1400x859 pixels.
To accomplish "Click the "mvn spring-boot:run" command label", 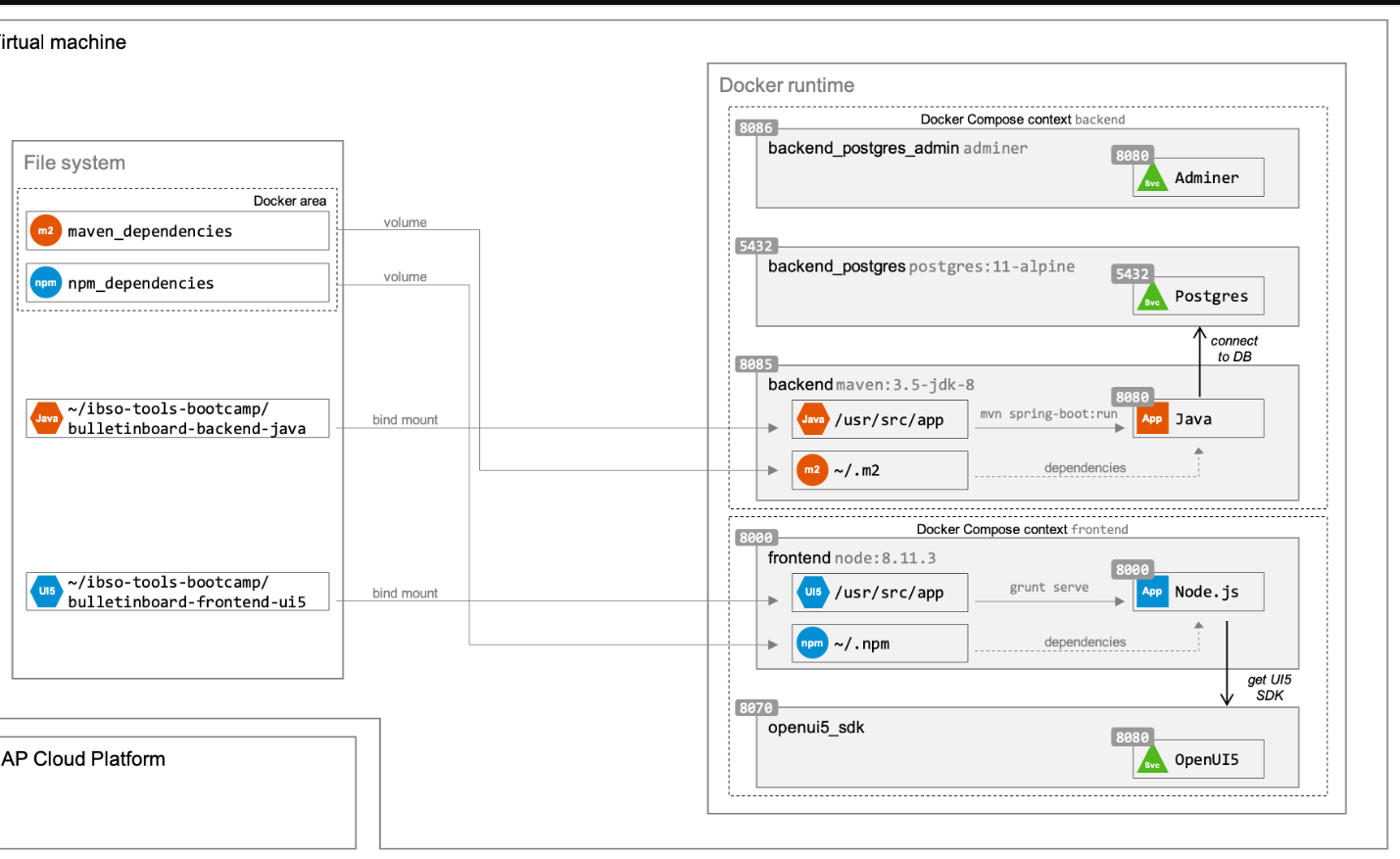I will [1048, 414].
